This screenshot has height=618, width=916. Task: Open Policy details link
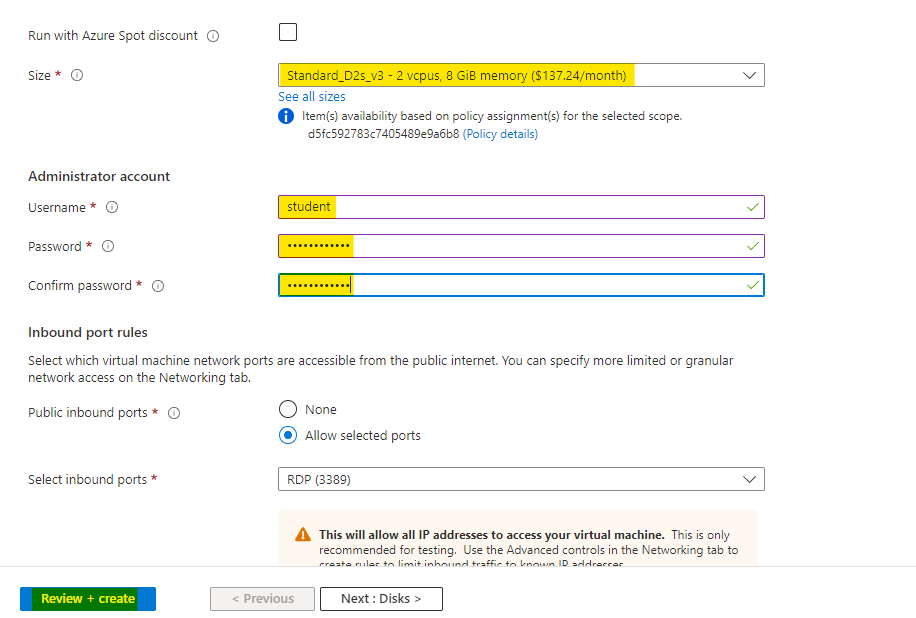click(x=500, y=134)
